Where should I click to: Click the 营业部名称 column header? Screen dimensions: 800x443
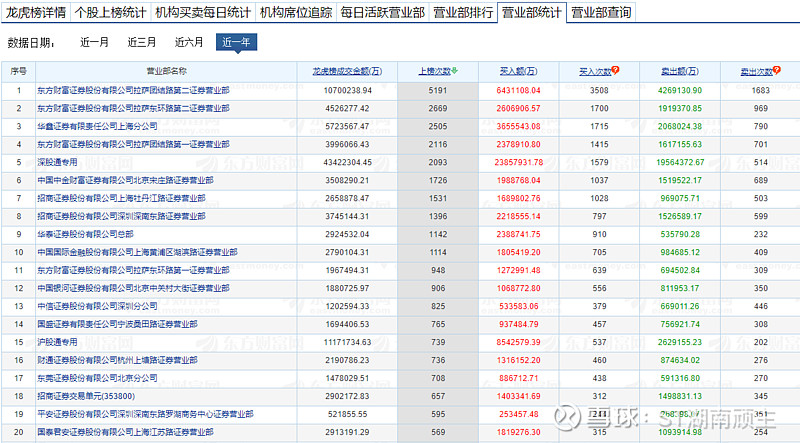pyautogui.click(x=166, y=71)
